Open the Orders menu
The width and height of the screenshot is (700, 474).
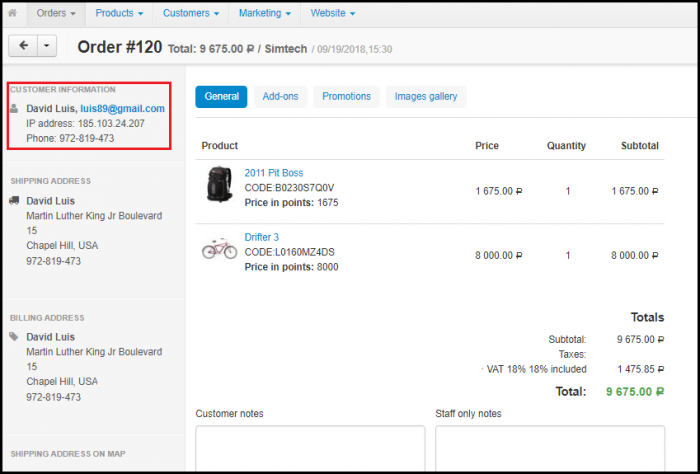coord(56,13)
